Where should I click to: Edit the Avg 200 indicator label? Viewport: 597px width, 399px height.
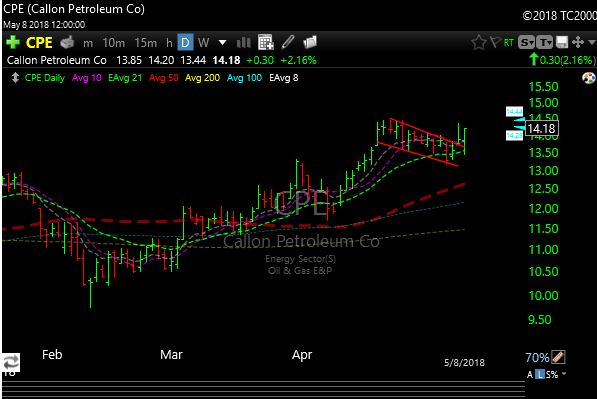point(203,78)
